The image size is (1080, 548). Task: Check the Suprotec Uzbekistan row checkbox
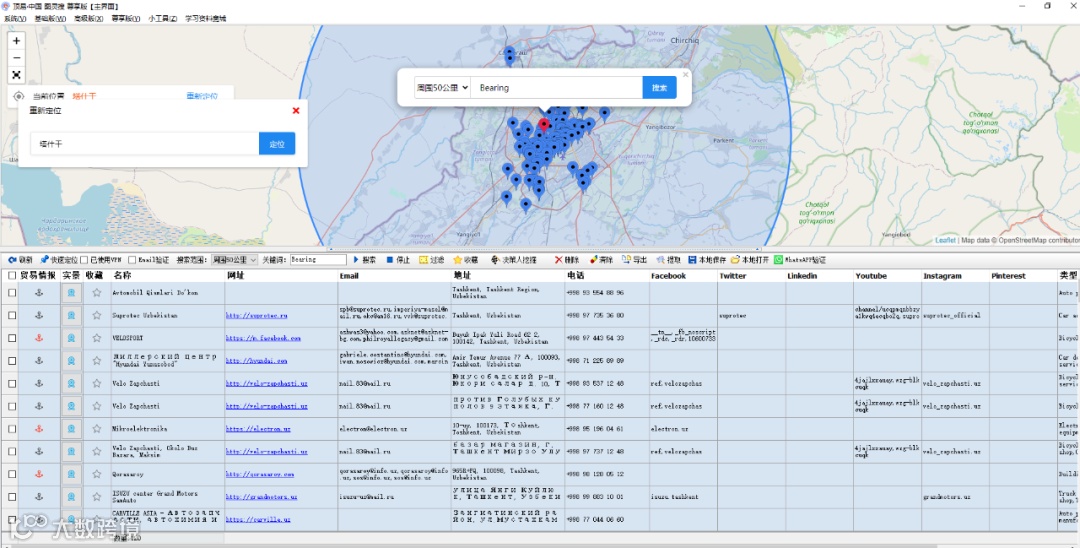(12, 315)
